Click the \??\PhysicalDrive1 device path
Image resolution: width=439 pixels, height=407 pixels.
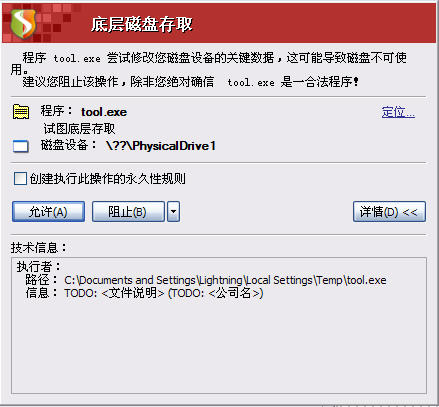[x=161, y=146]
